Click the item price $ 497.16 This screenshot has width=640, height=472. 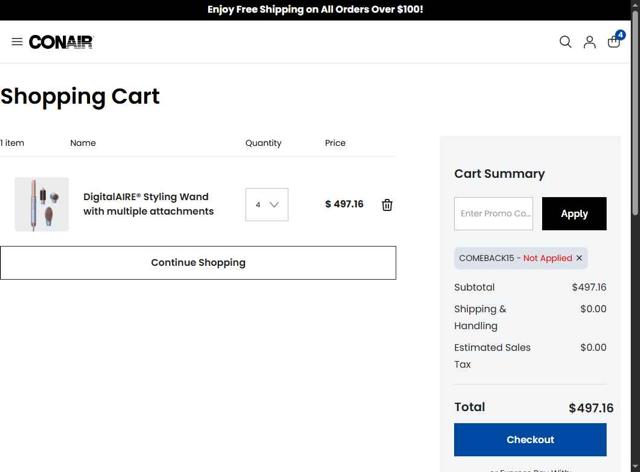(344, 204)
